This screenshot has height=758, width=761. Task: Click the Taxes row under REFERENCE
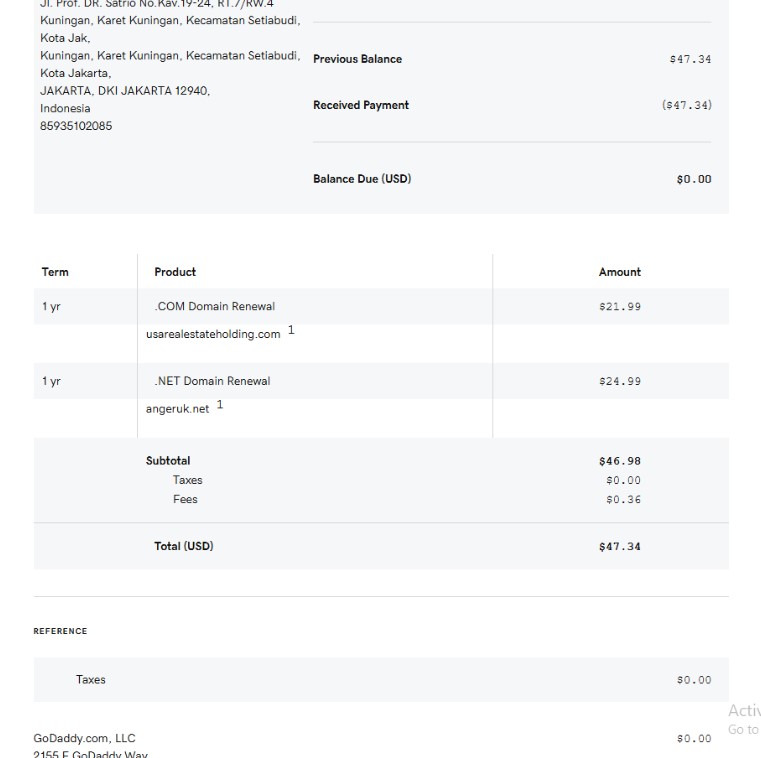(x=91, y=680)
